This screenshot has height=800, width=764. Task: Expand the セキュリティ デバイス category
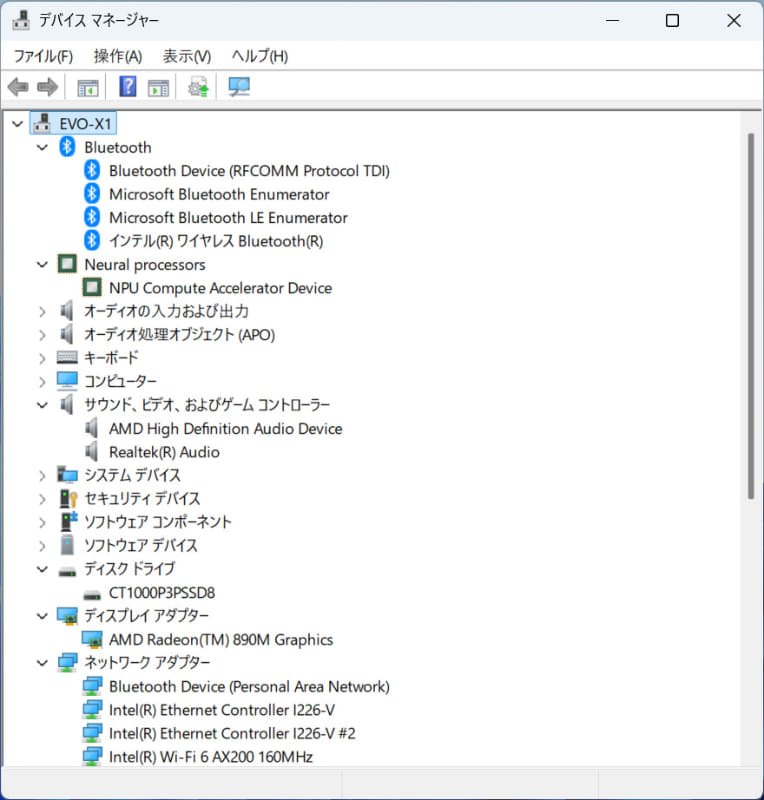[x=42, y=499]
